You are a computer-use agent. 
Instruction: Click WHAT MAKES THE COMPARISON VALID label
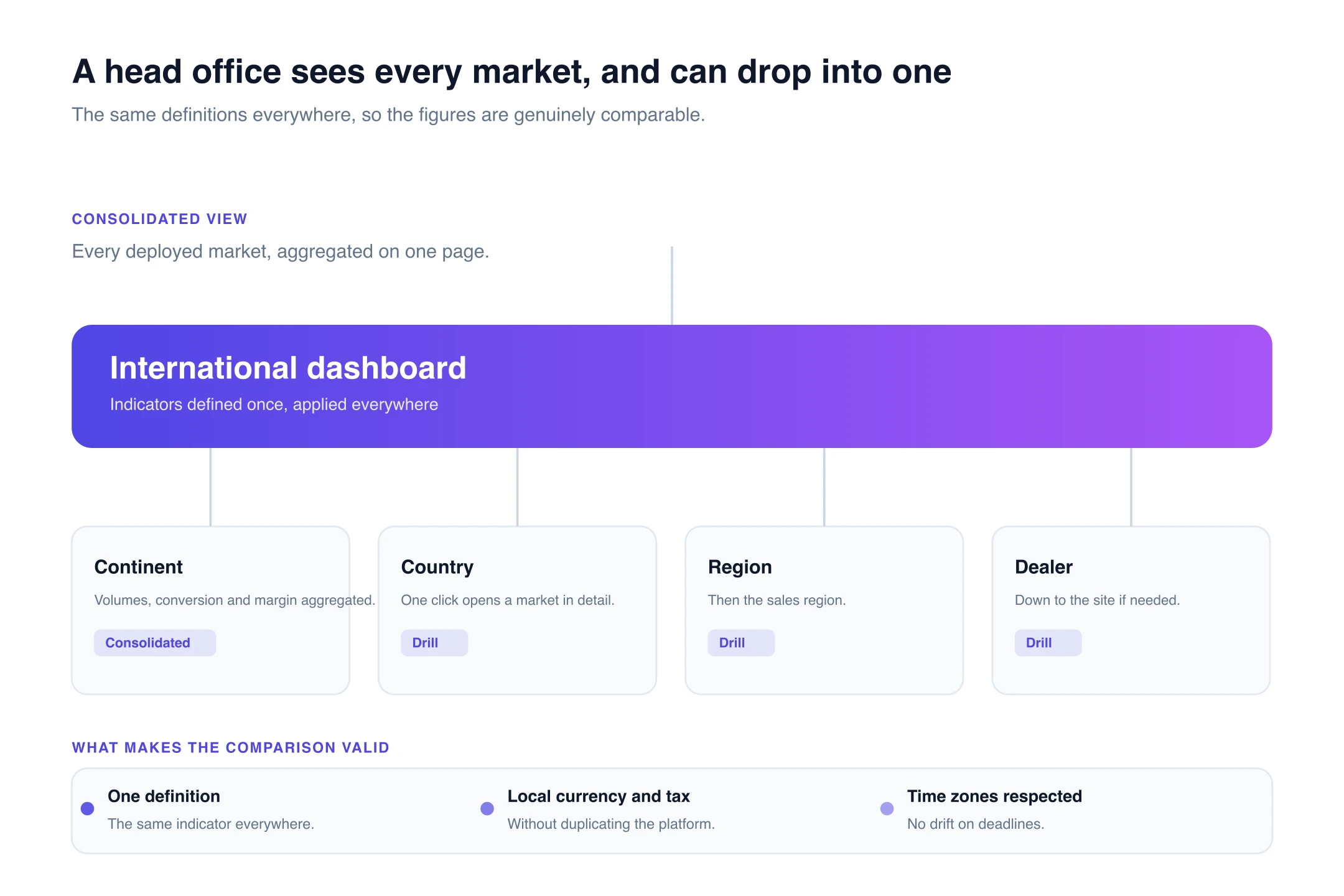[230, 748]
